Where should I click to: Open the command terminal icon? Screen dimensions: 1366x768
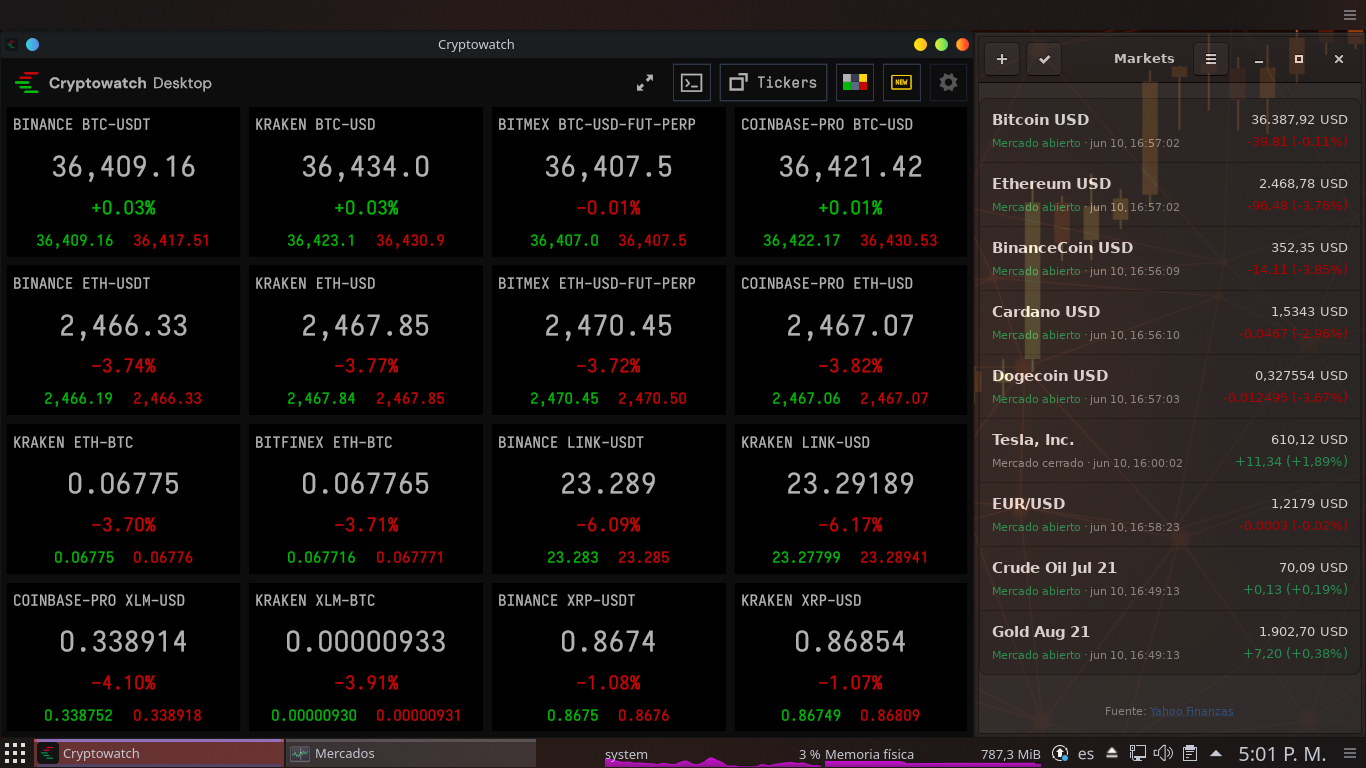point(691,83)
